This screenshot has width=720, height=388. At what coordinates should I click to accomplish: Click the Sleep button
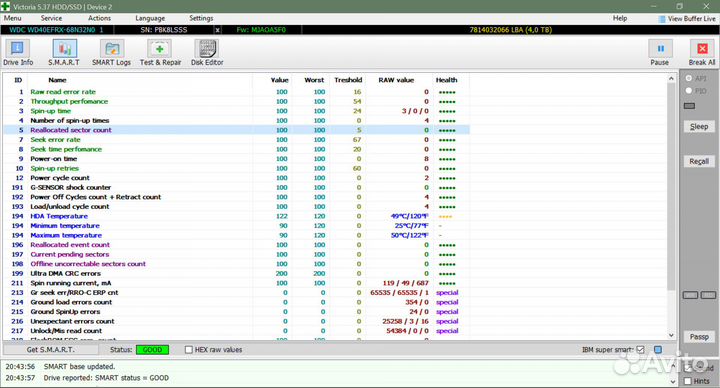pos(699,126)
